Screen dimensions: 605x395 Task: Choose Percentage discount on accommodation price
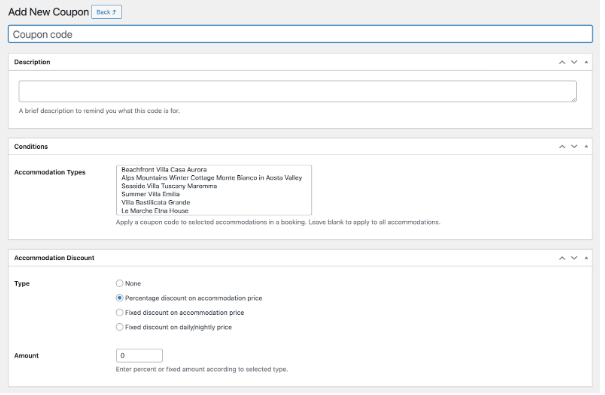point(120,298)
